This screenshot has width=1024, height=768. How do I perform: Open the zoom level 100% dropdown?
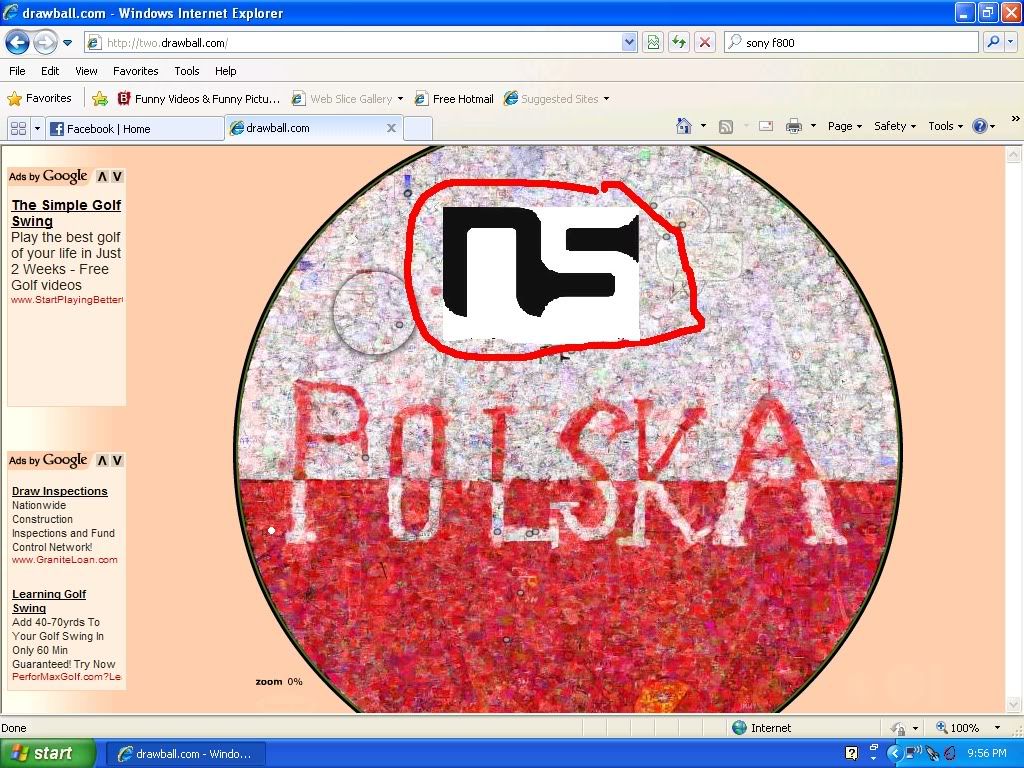pos(996,728)
